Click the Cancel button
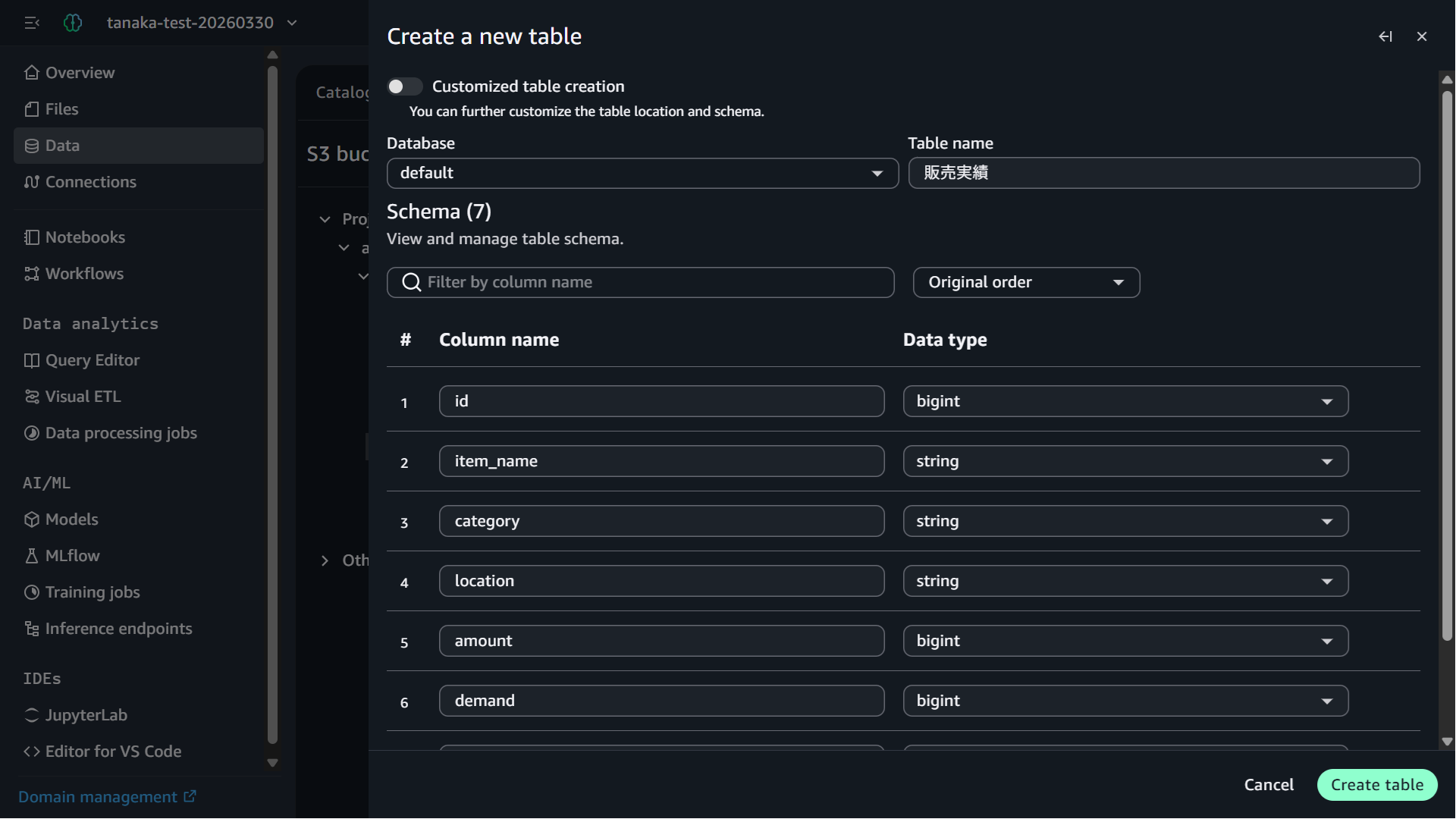 coord(1269,785)
